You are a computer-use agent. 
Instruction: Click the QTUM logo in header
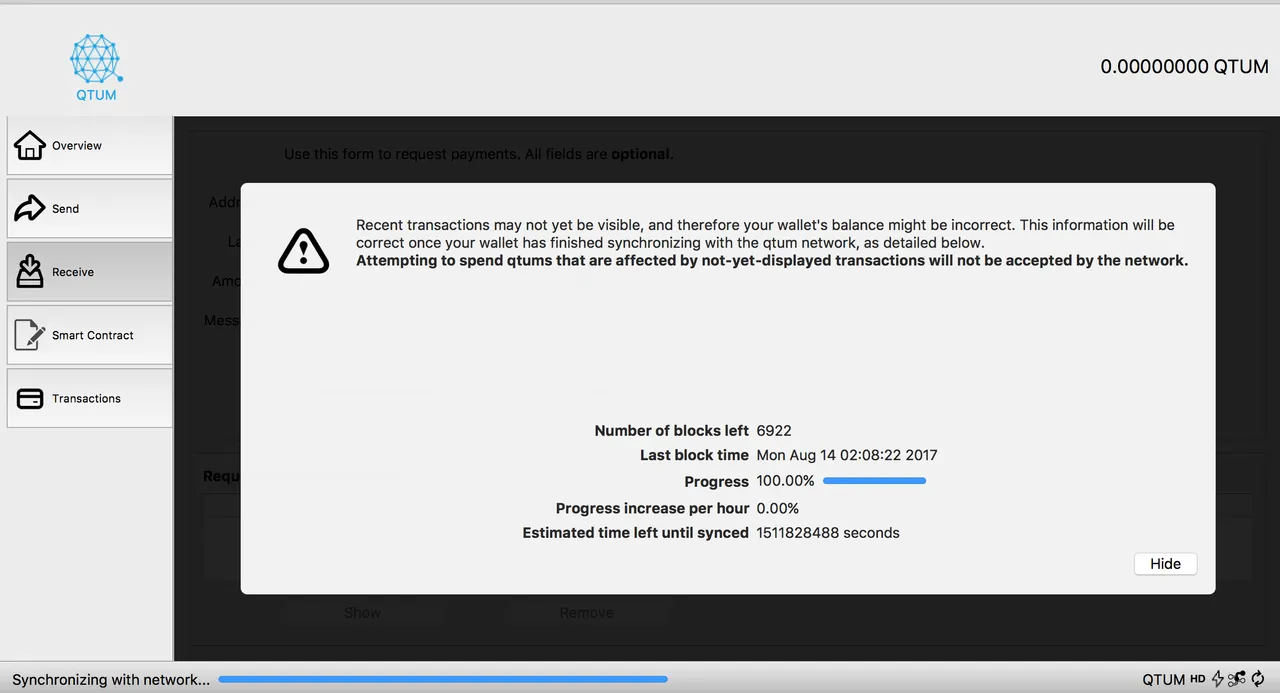[x=96, y=67]
